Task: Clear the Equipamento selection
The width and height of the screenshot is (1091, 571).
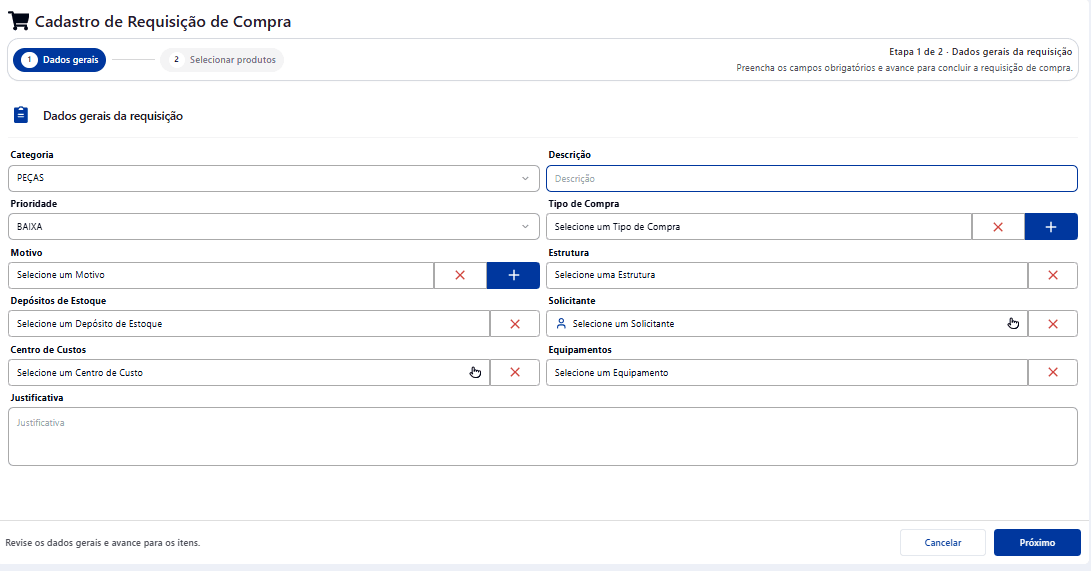Action: click(1053, 373)
